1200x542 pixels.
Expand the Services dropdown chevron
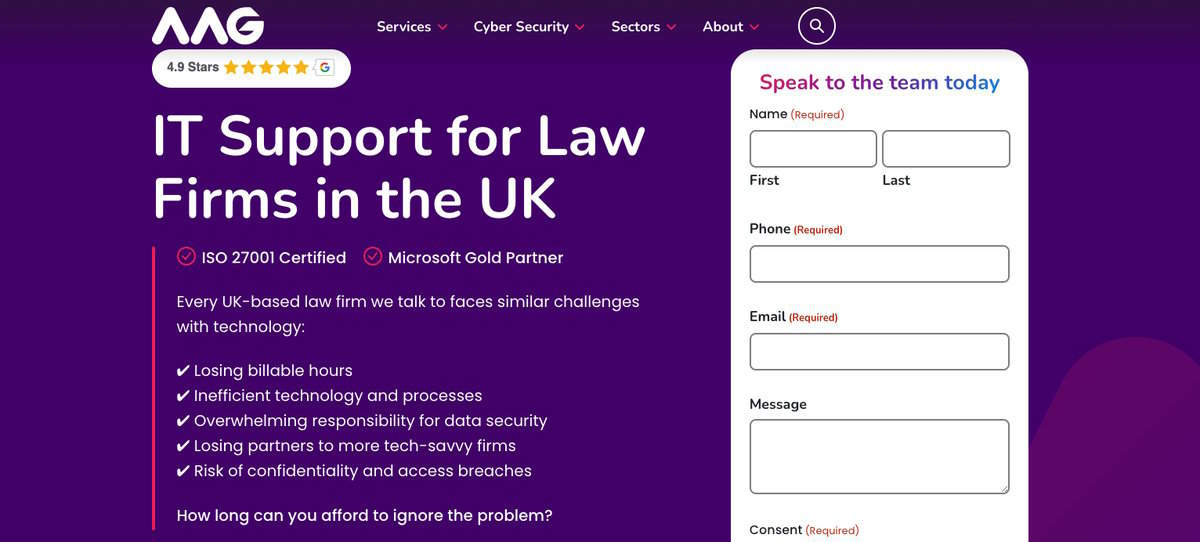pos(443,27)
